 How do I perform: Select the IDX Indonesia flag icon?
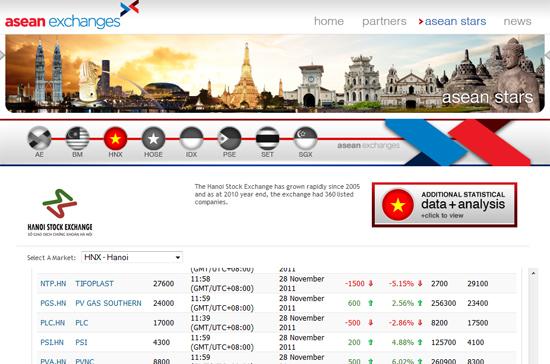pos(192,138)
